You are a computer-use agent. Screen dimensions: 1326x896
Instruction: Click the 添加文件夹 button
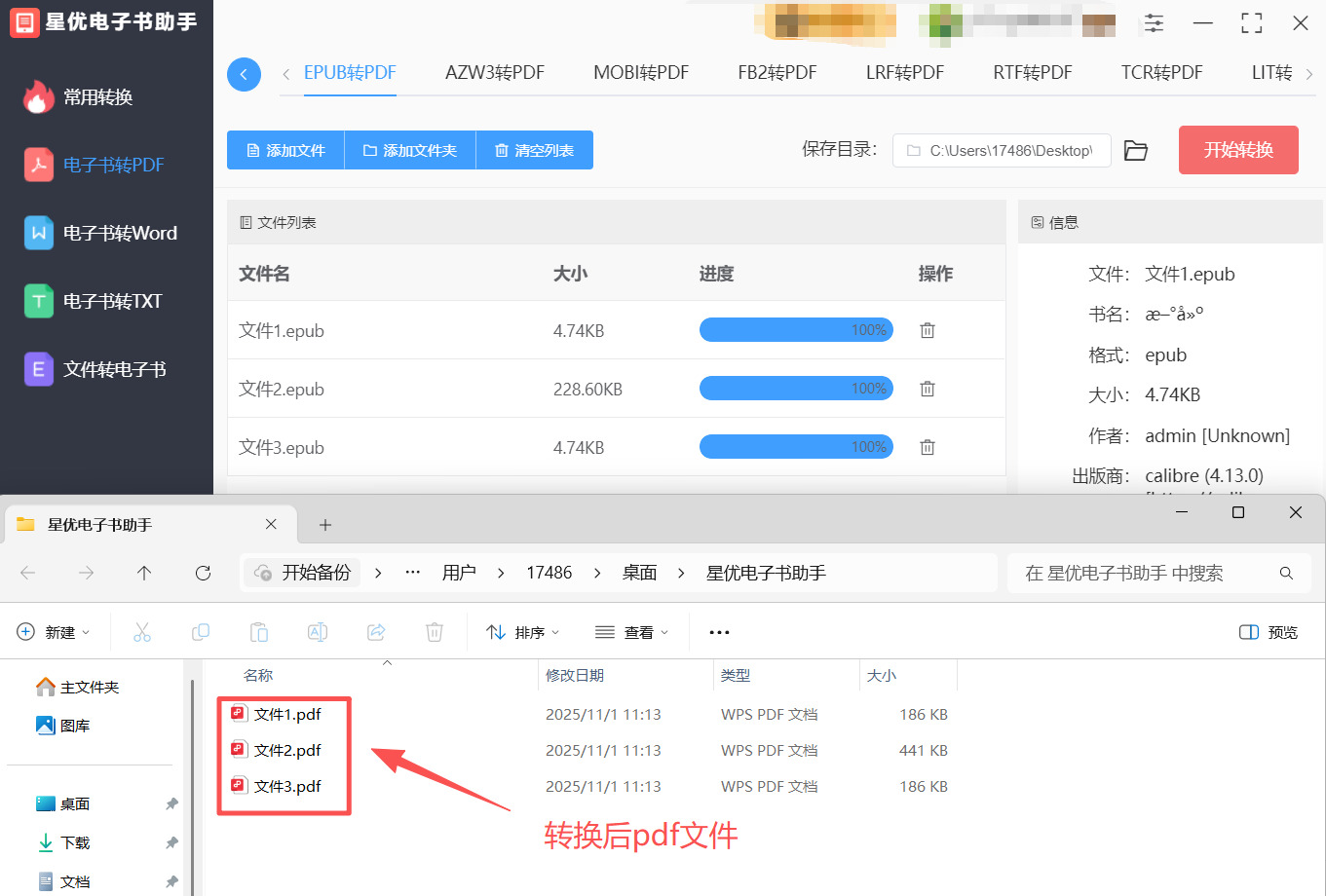(x=410, y=150)
